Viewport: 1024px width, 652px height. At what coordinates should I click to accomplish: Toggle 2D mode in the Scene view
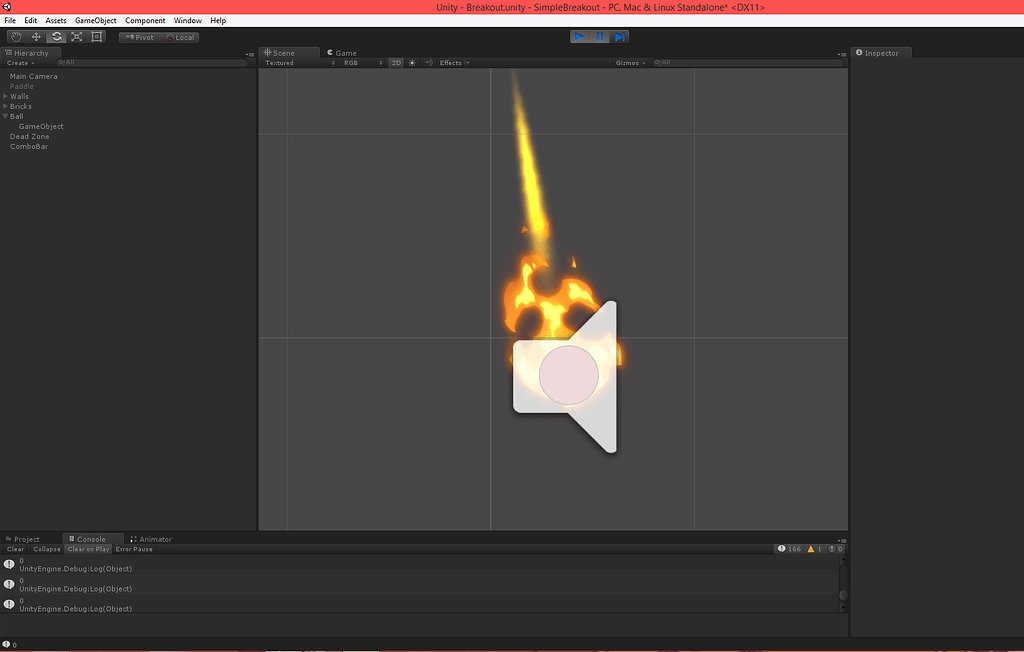pos(397,62)
